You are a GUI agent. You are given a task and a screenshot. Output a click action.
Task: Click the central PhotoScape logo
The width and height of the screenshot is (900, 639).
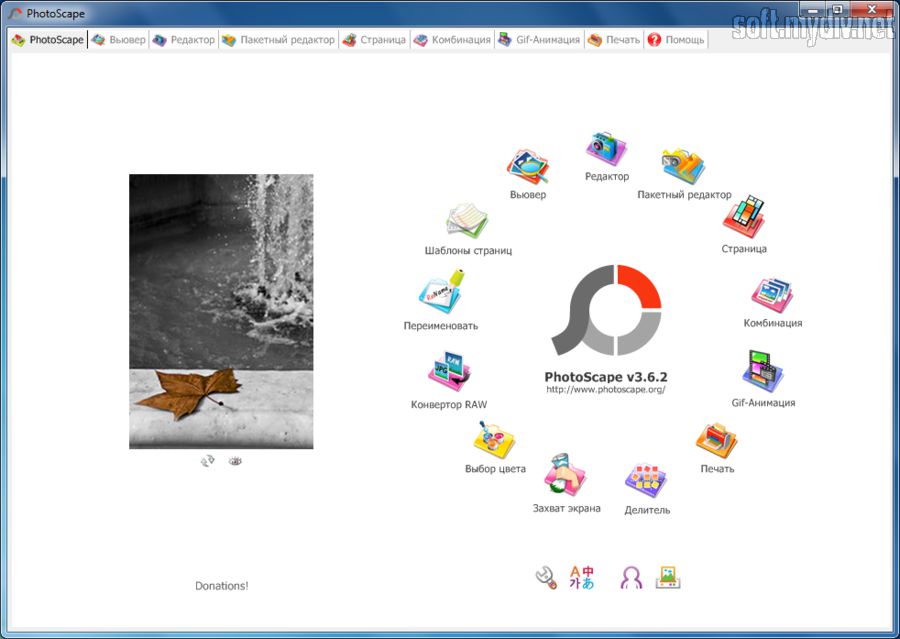tap(606, 310)
